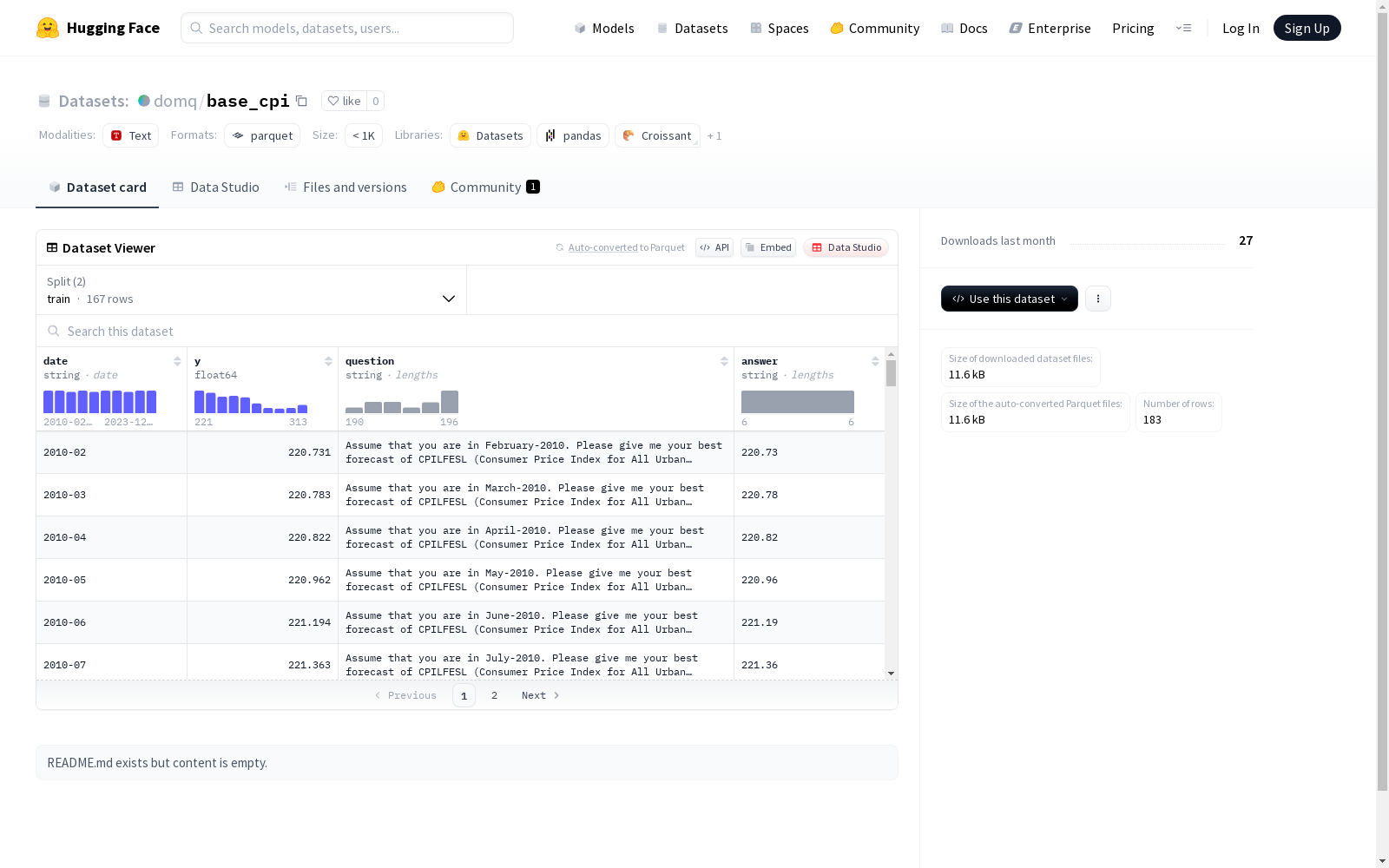Open Datasets in the top navigation
The width and height of the screenshot is (1389, 868).
pyautogui.click(x=692, y=28)
